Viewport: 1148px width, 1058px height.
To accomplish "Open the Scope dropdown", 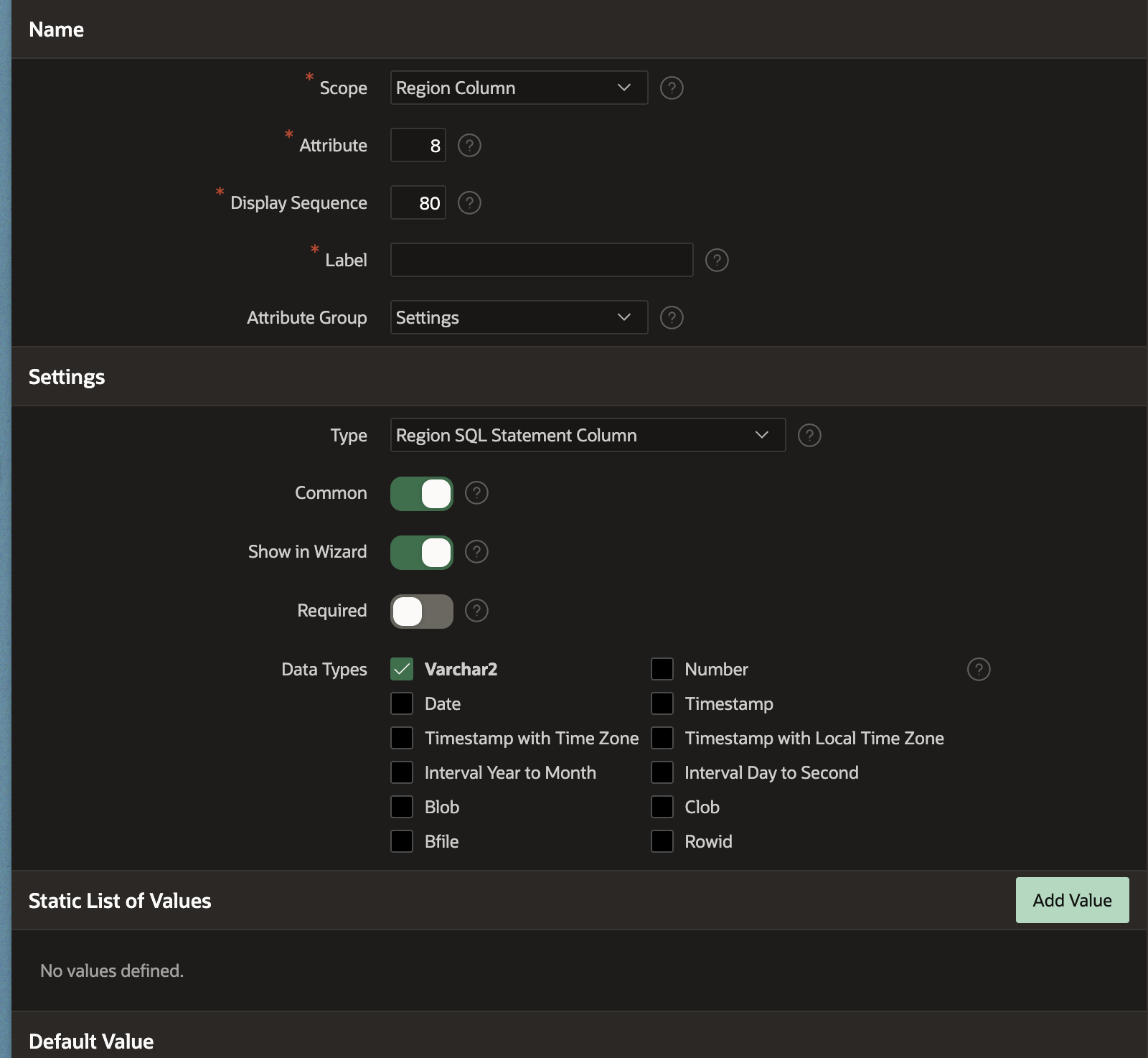I will coord(519,88).
